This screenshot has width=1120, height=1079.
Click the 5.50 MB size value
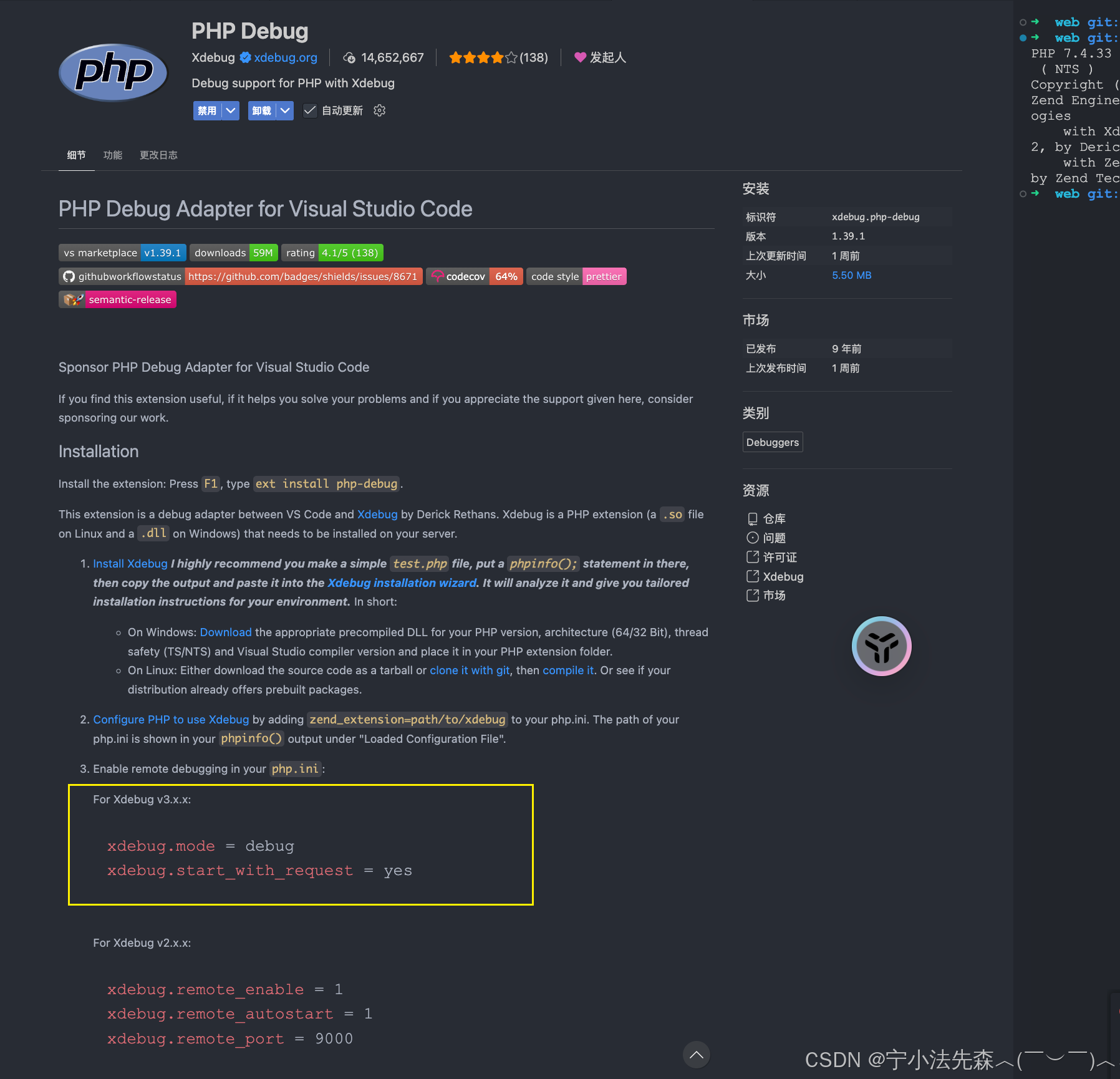[851, 275]
